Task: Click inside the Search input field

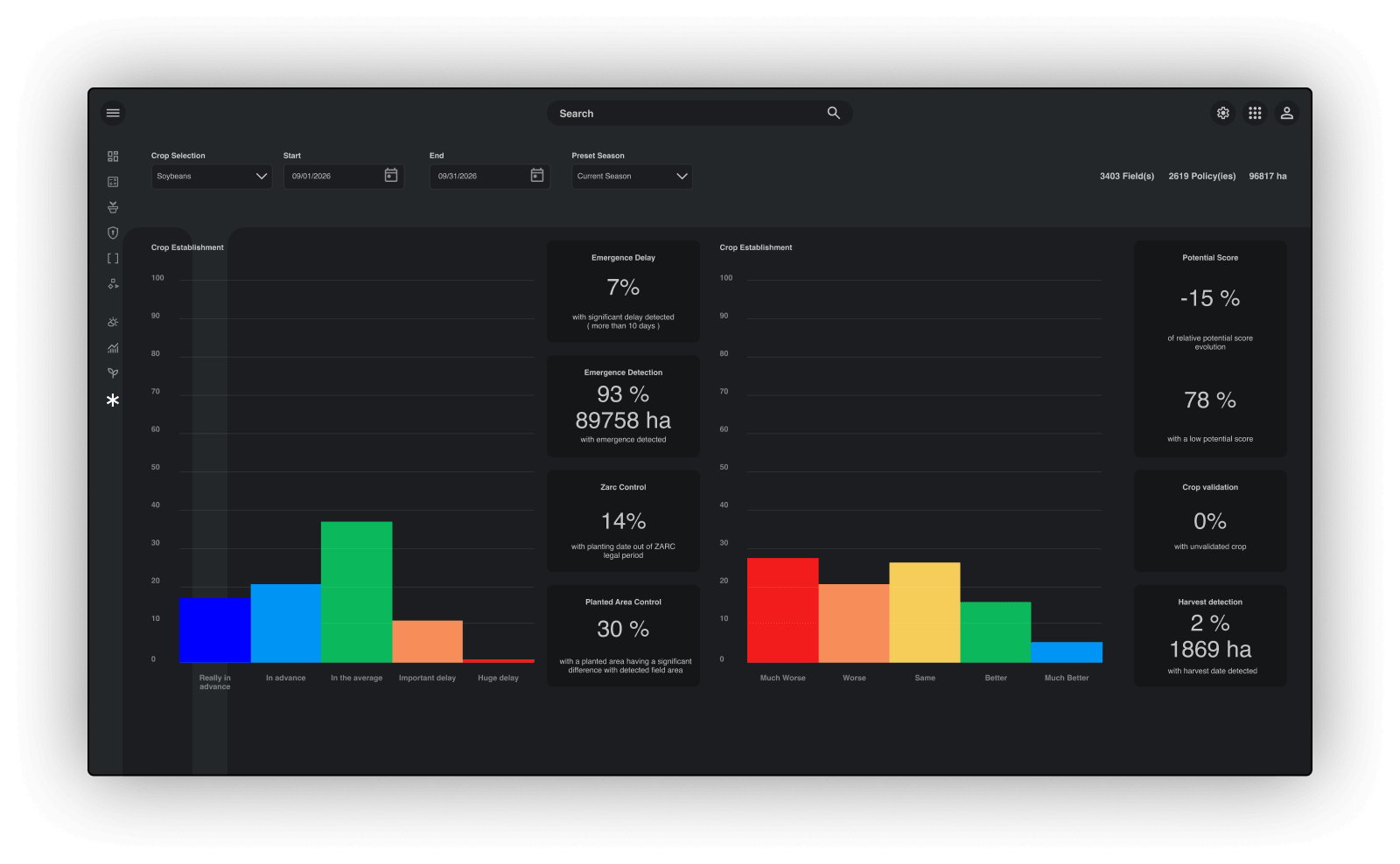Action: pyautogui.click(x=682, y=113)
